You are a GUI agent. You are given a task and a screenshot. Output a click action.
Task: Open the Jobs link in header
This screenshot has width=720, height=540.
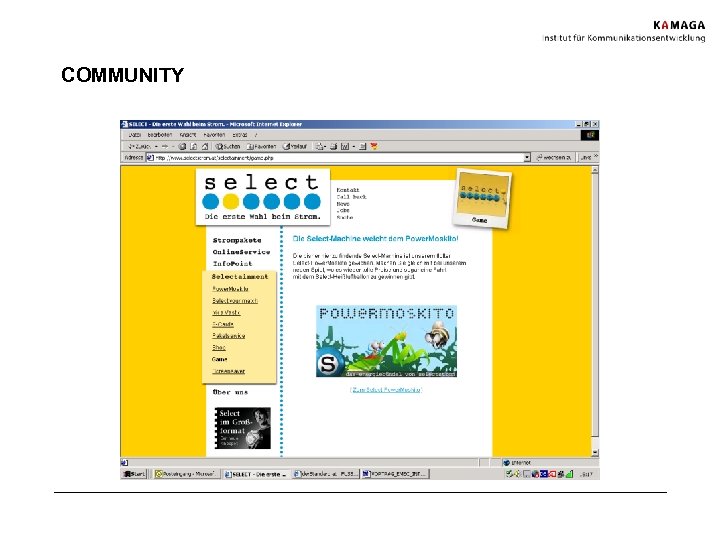click(x=343, y=210)
